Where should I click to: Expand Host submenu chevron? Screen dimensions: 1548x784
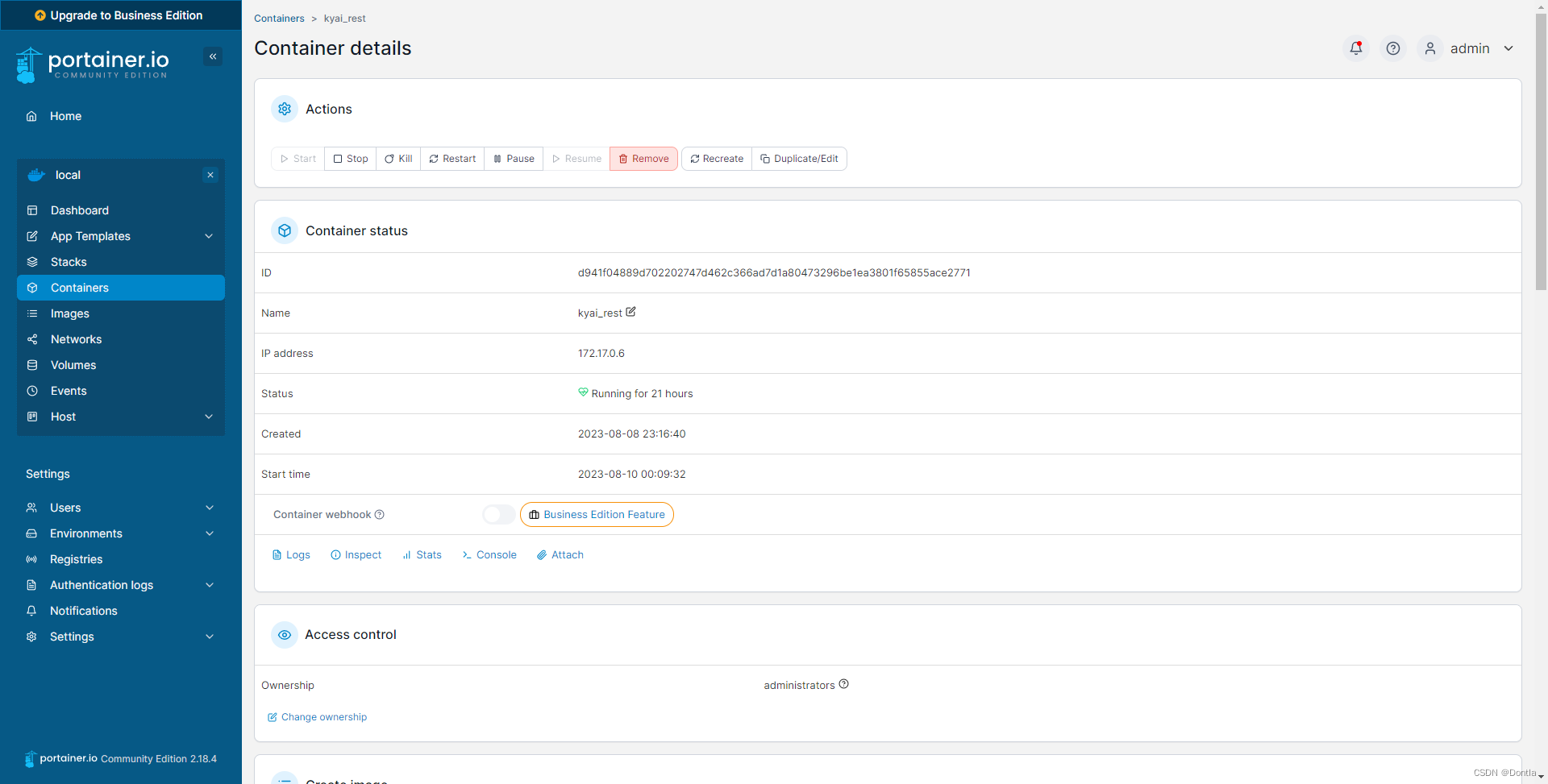coord(209,417)
